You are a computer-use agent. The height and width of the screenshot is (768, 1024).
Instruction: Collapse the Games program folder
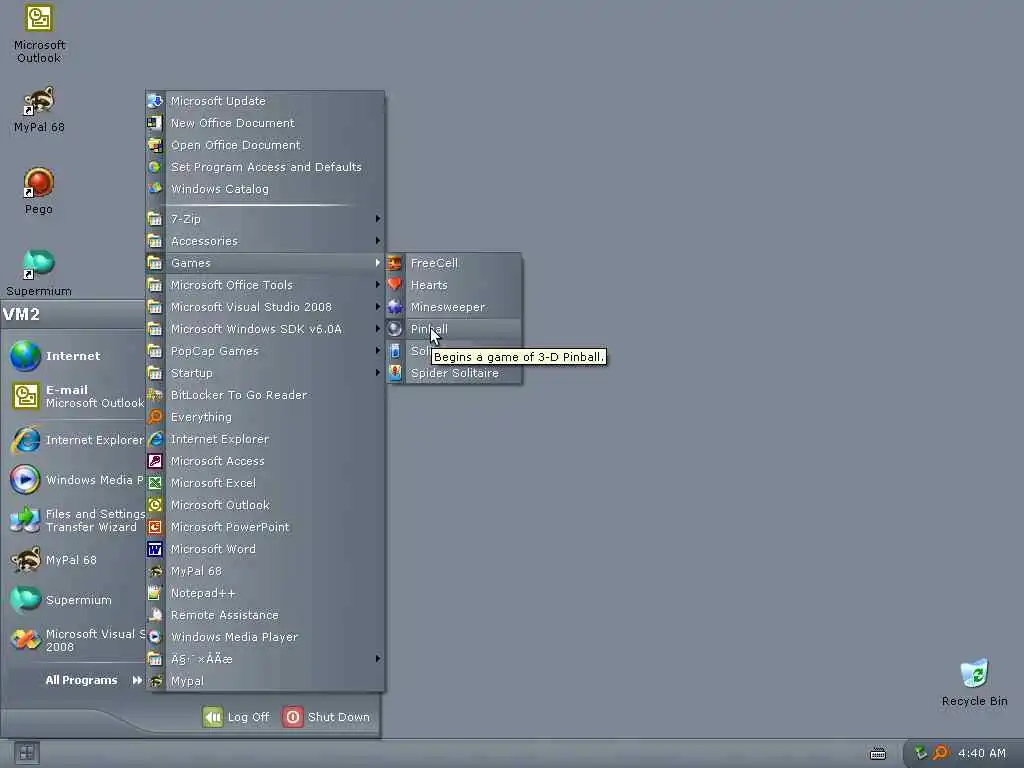[265, 263]
